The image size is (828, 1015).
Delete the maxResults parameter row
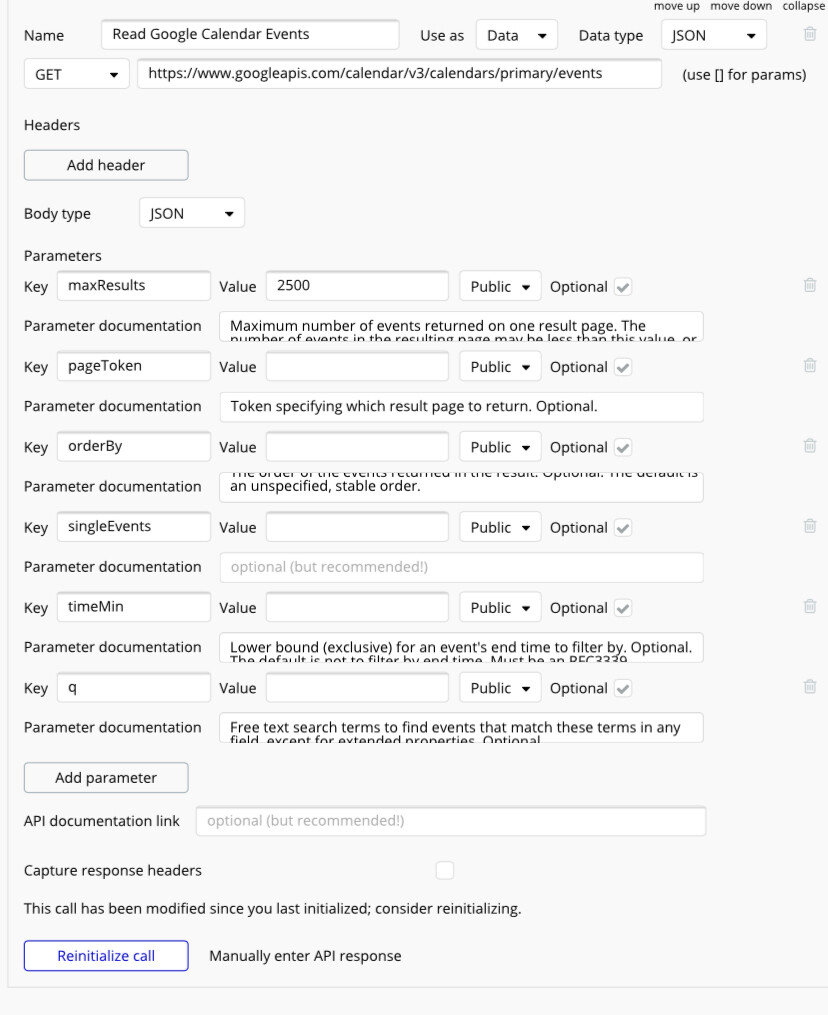810,285
